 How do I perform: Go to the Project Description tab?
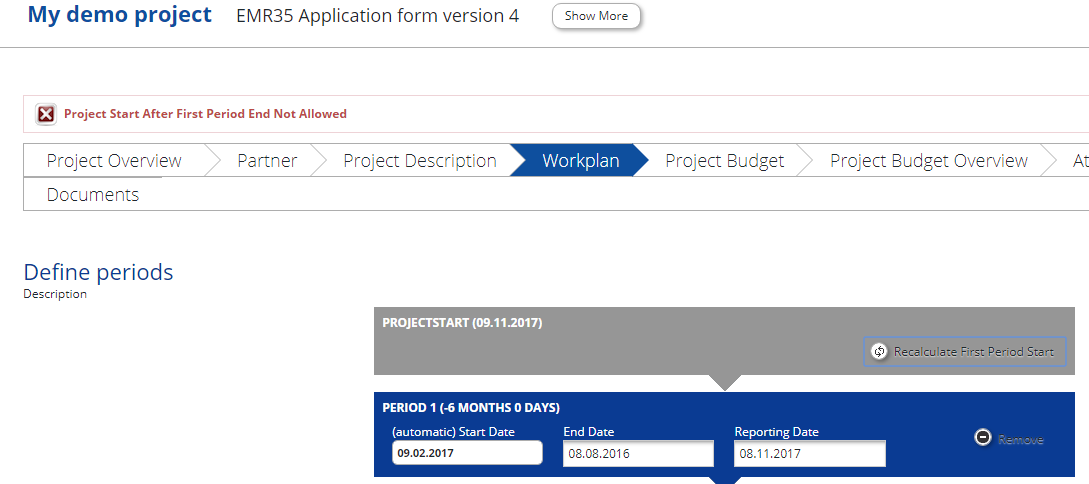pos(419,161)
